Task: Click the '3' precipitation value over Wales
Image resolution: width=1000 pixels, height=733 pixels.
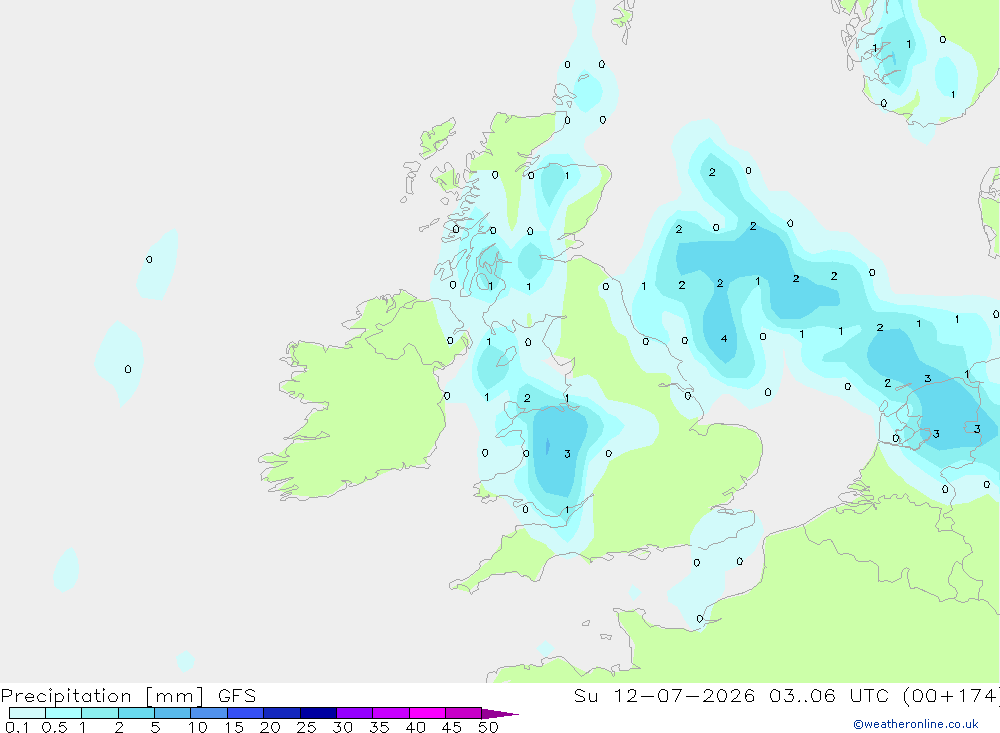Action: click(567, 454)
